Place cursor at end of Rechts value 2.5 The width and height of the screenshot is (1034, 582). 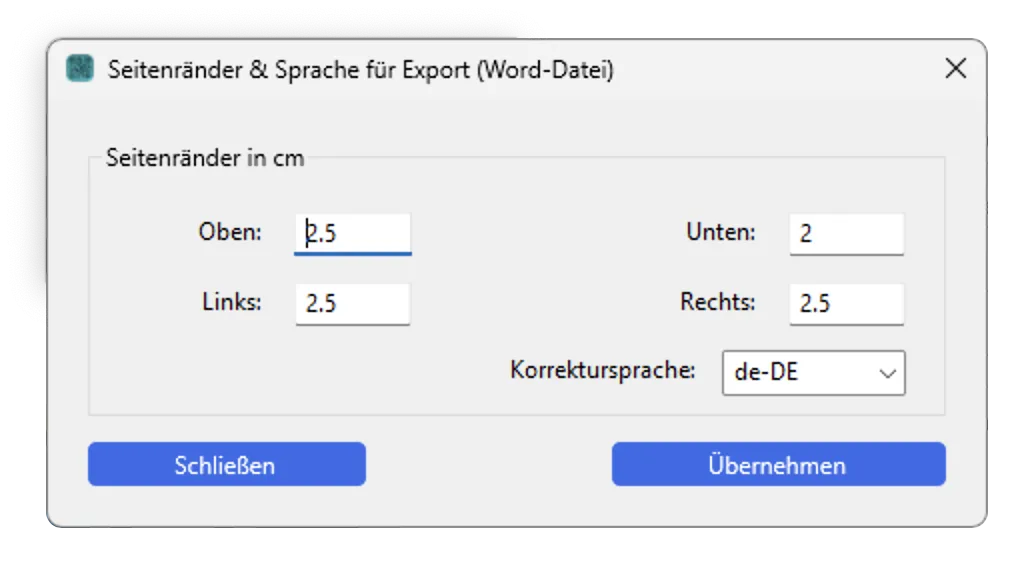831,304
